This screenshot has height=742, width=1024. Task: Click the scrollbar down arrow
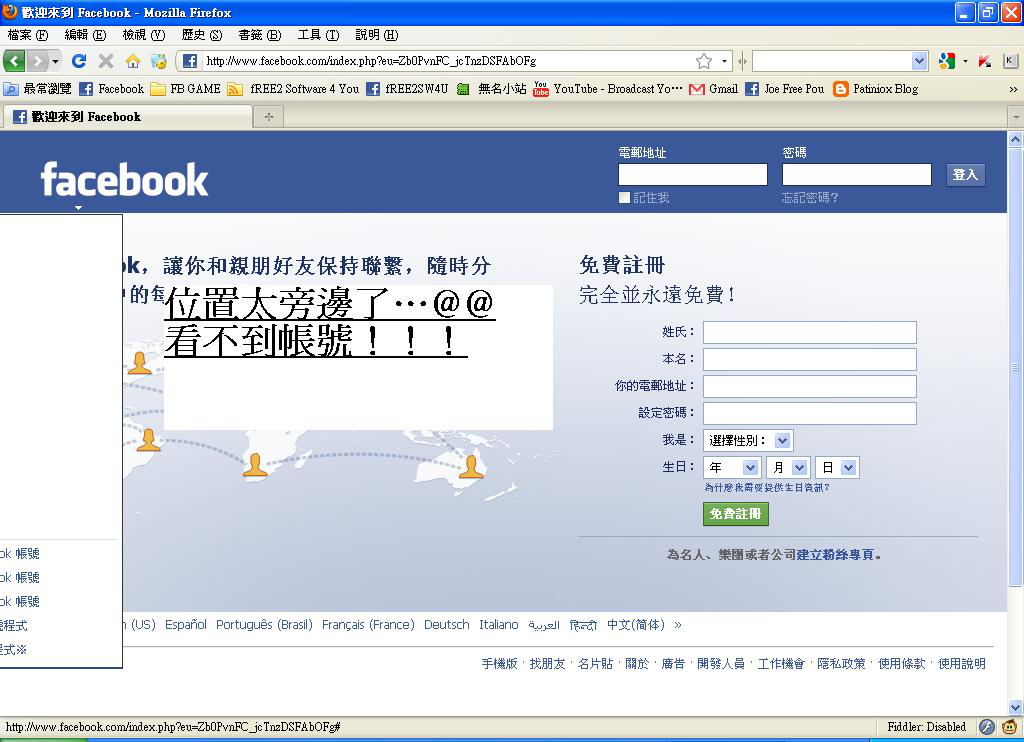[x=1015, y=707]
